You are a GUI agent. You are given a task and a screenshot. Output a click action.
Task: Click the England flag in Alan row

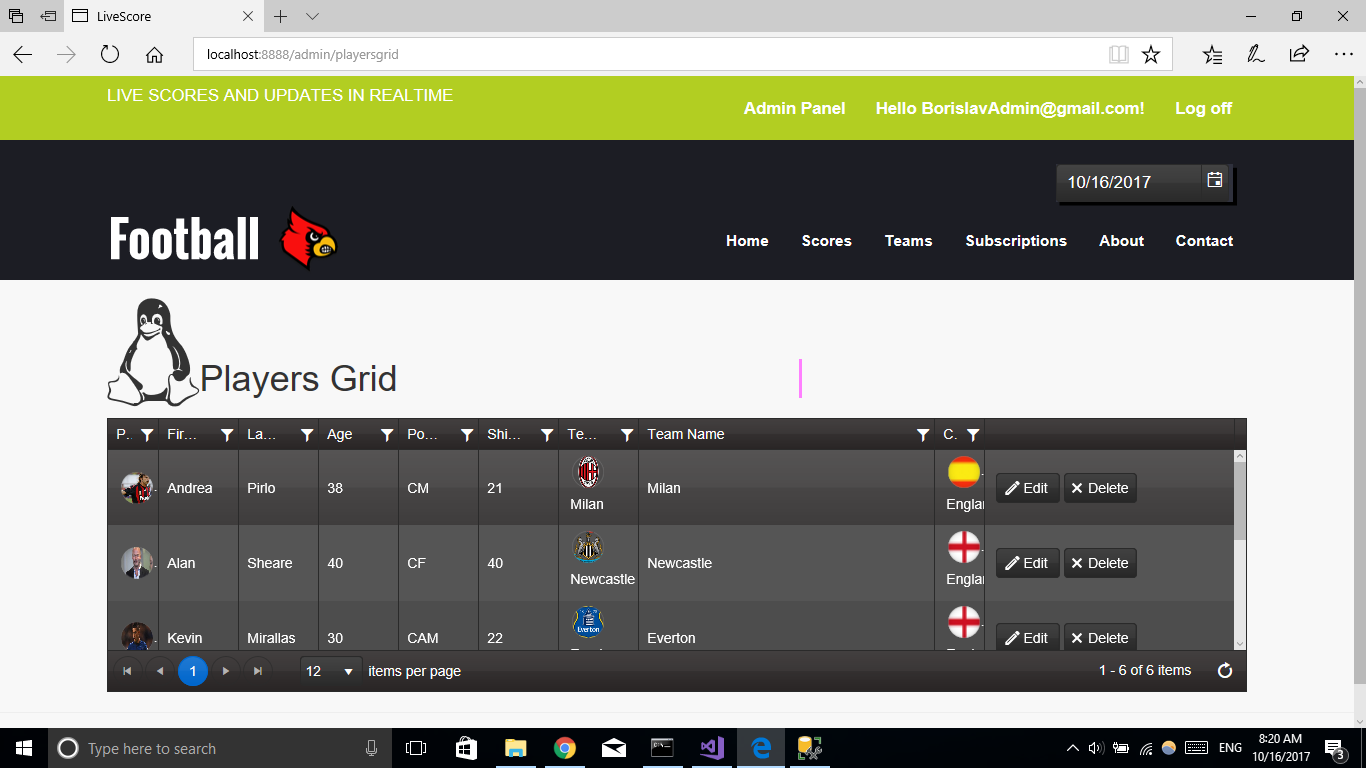[x=964, y=547]
